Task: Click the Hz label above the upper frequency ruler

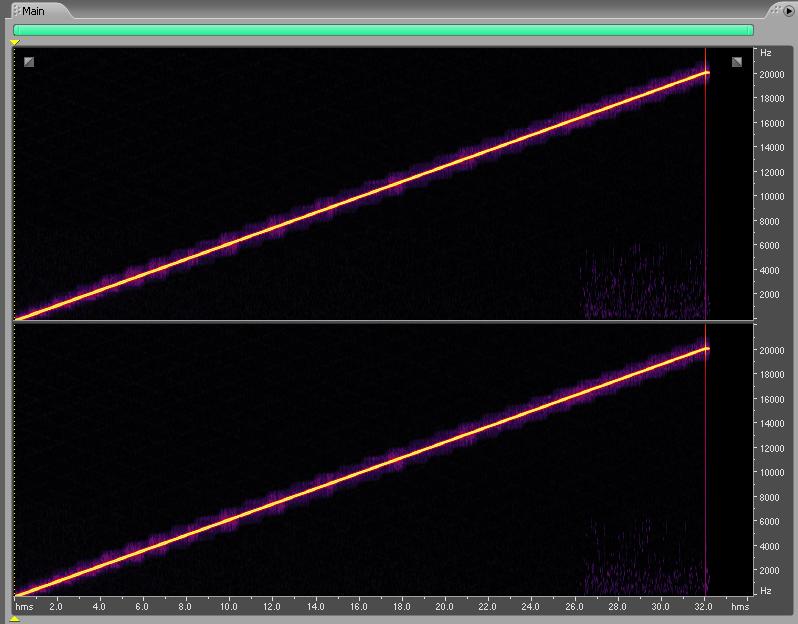Action: click(x=765, y=52)
